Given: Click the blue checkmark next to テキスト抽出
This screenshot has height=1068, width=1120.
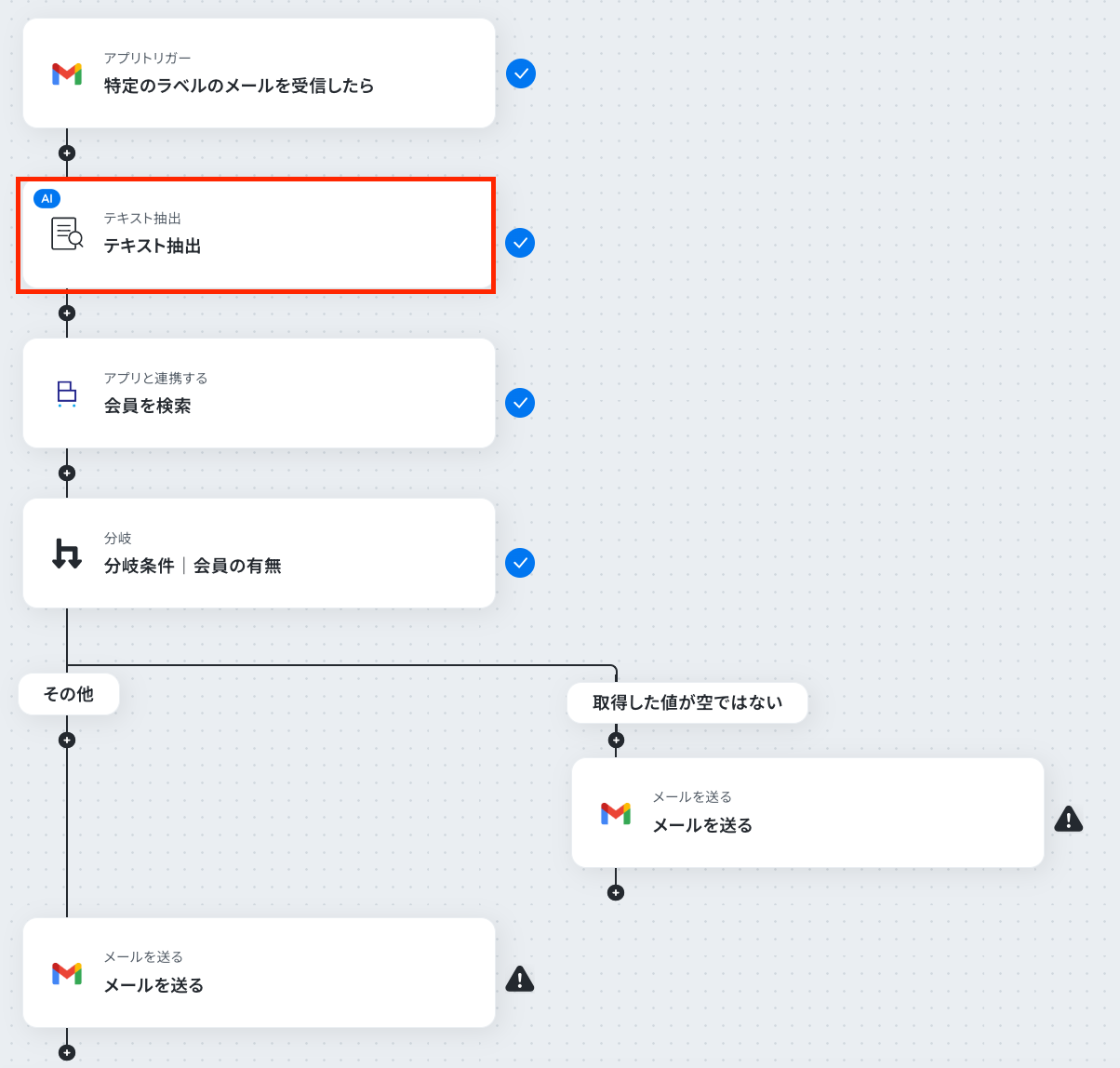Looking at the screenshot, I should click(x=520, y=243).
